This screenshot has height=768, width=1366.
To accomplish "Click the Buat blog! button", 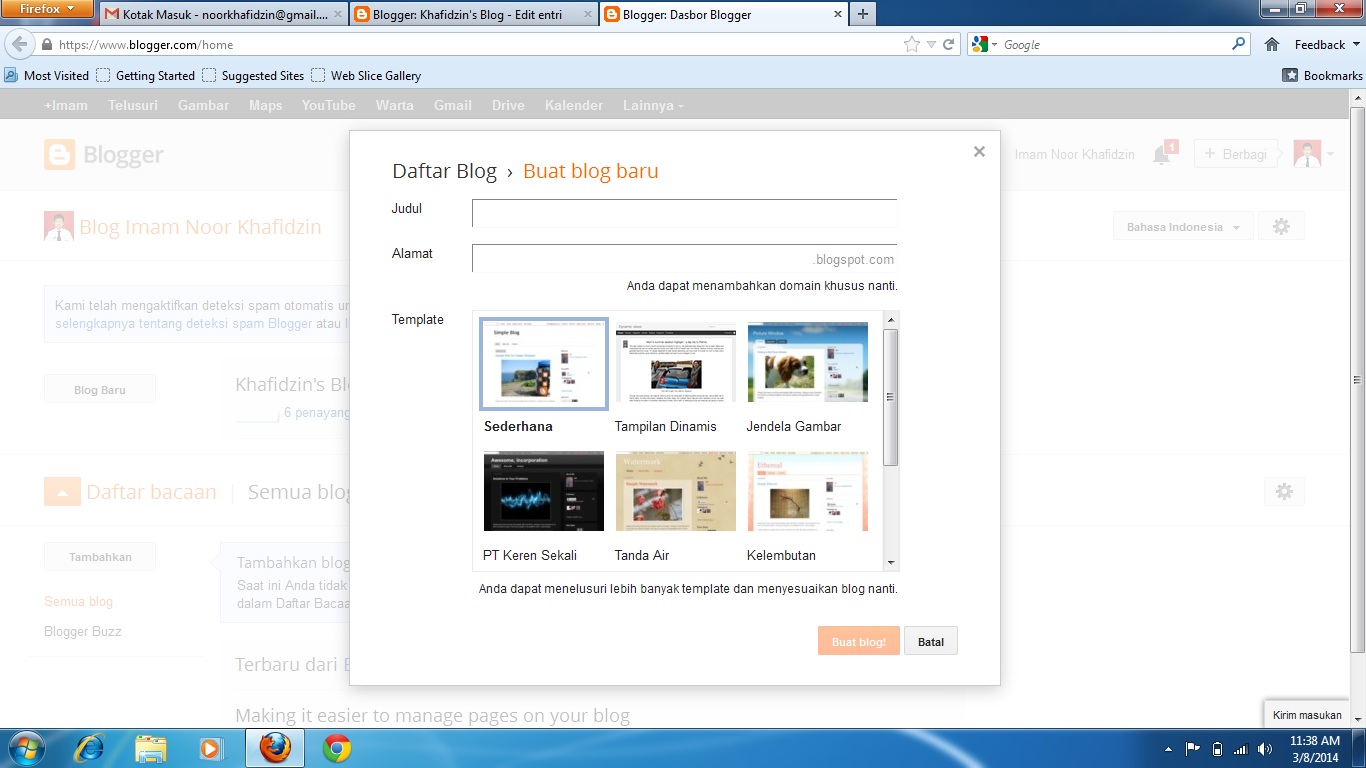I will pos(858,642).
